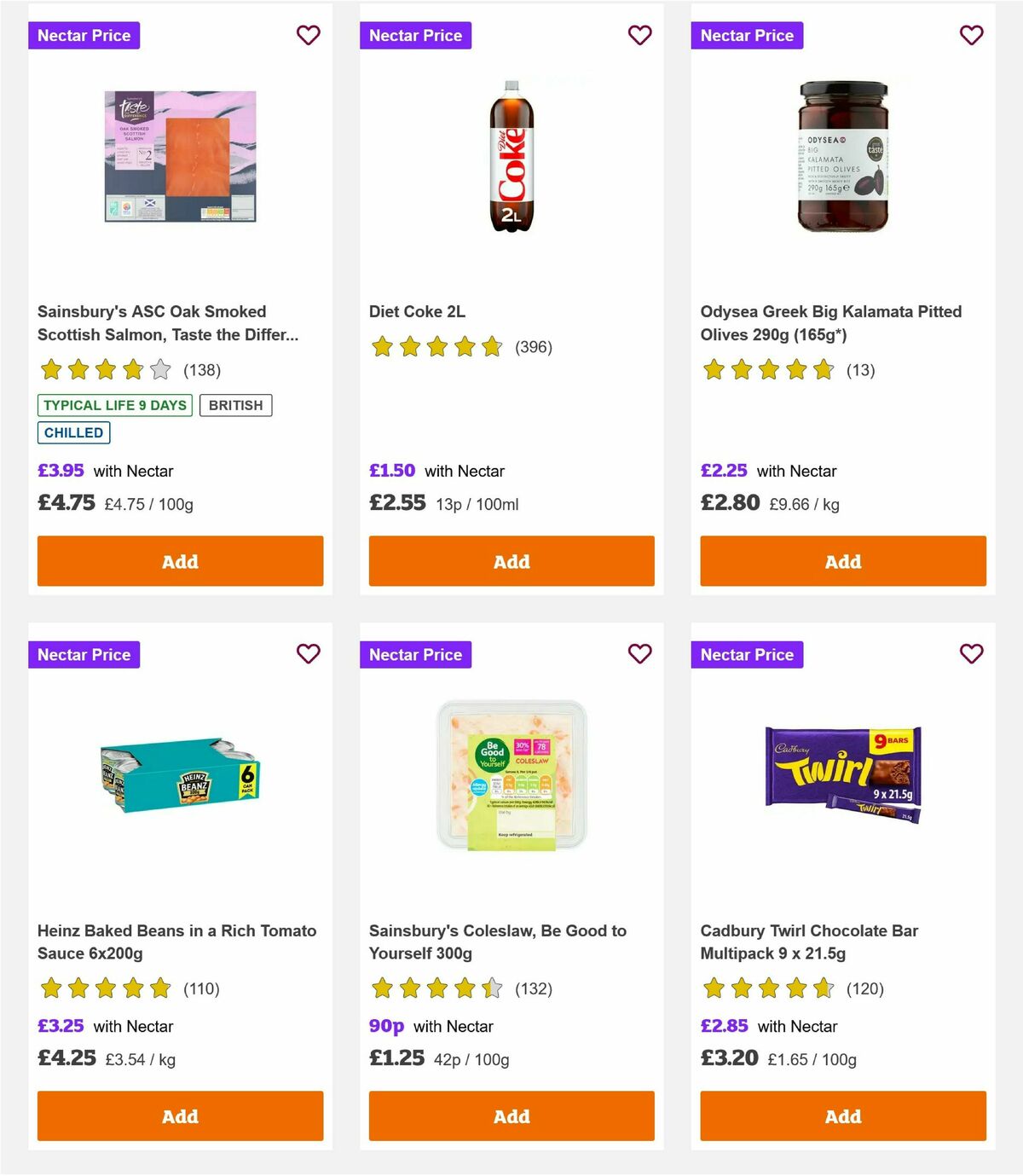Select the TYPICAL LIFE 9 DAYS tag
Image resolution: width=1023 pixels, height=1176 pixels.
(x=114, y=405)
